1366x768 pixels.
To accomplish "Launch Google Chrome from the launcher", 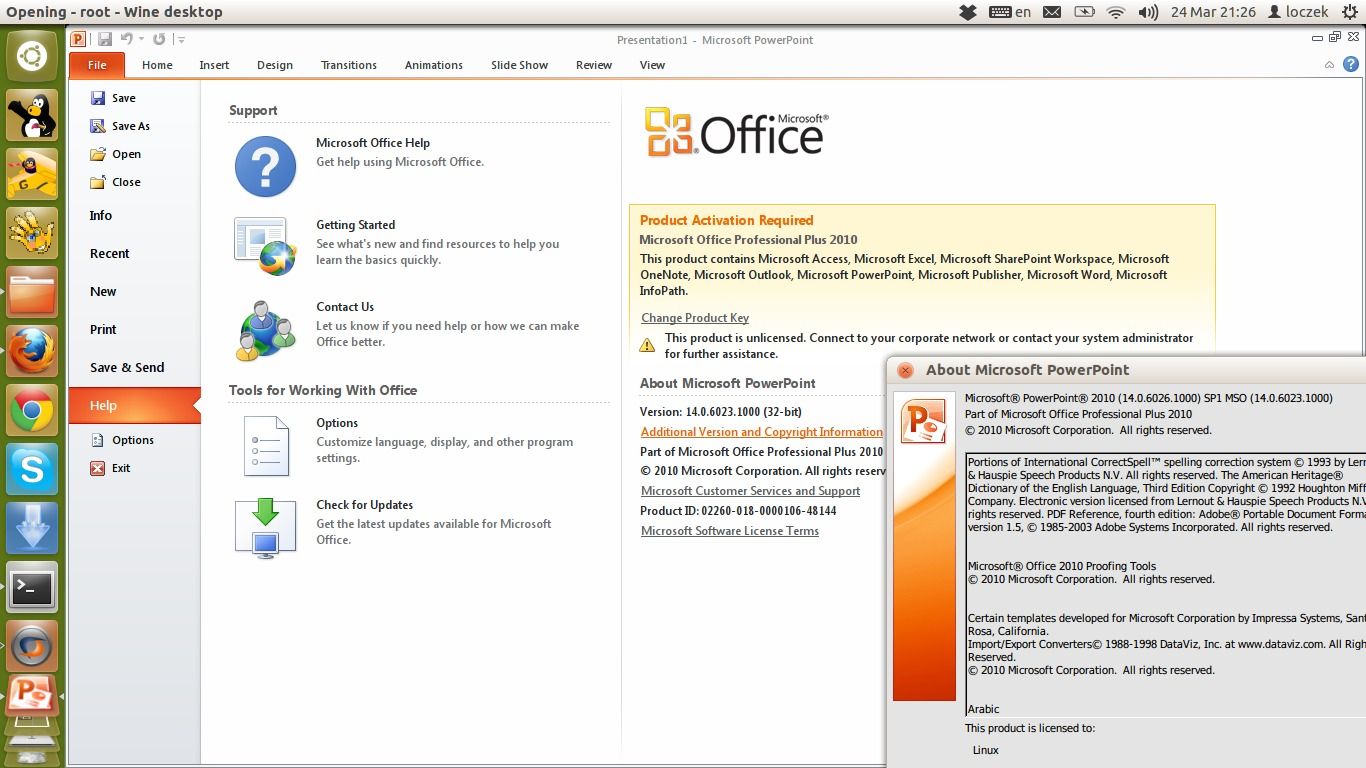I will [x=32, y=410].
